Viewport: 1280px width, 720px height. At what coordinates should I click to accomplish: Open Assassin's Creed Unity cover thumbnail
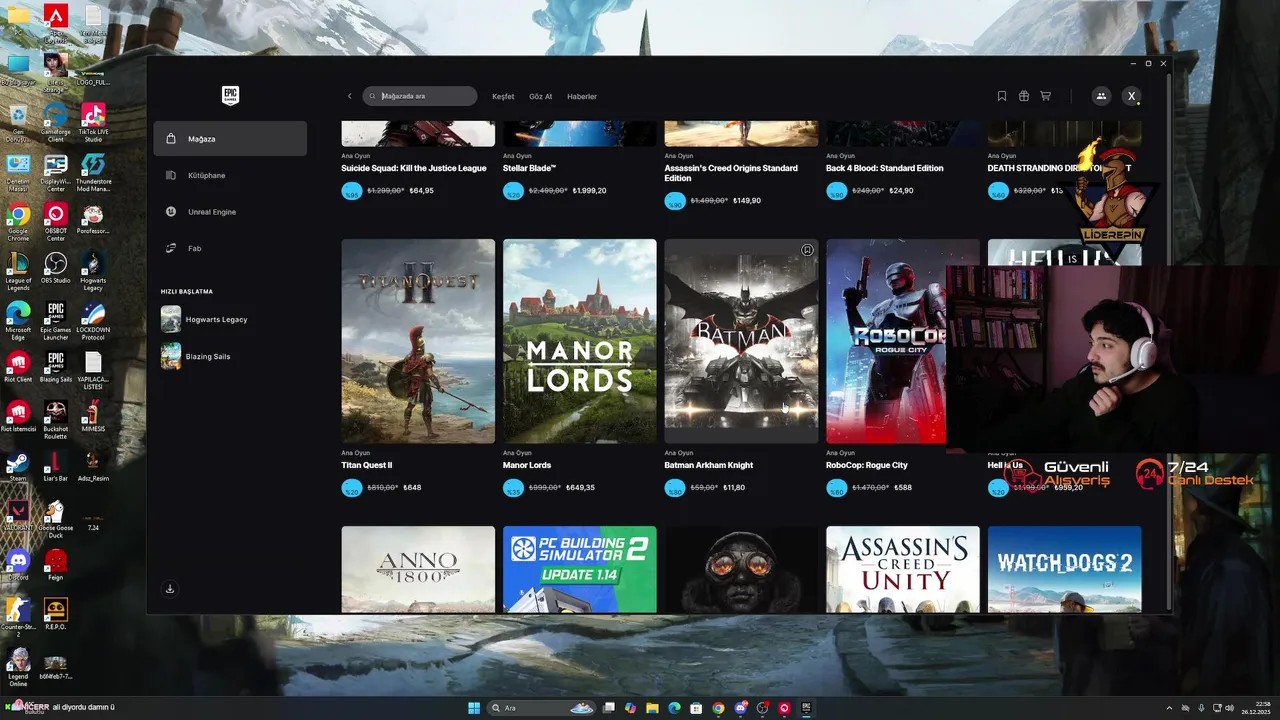903,569
